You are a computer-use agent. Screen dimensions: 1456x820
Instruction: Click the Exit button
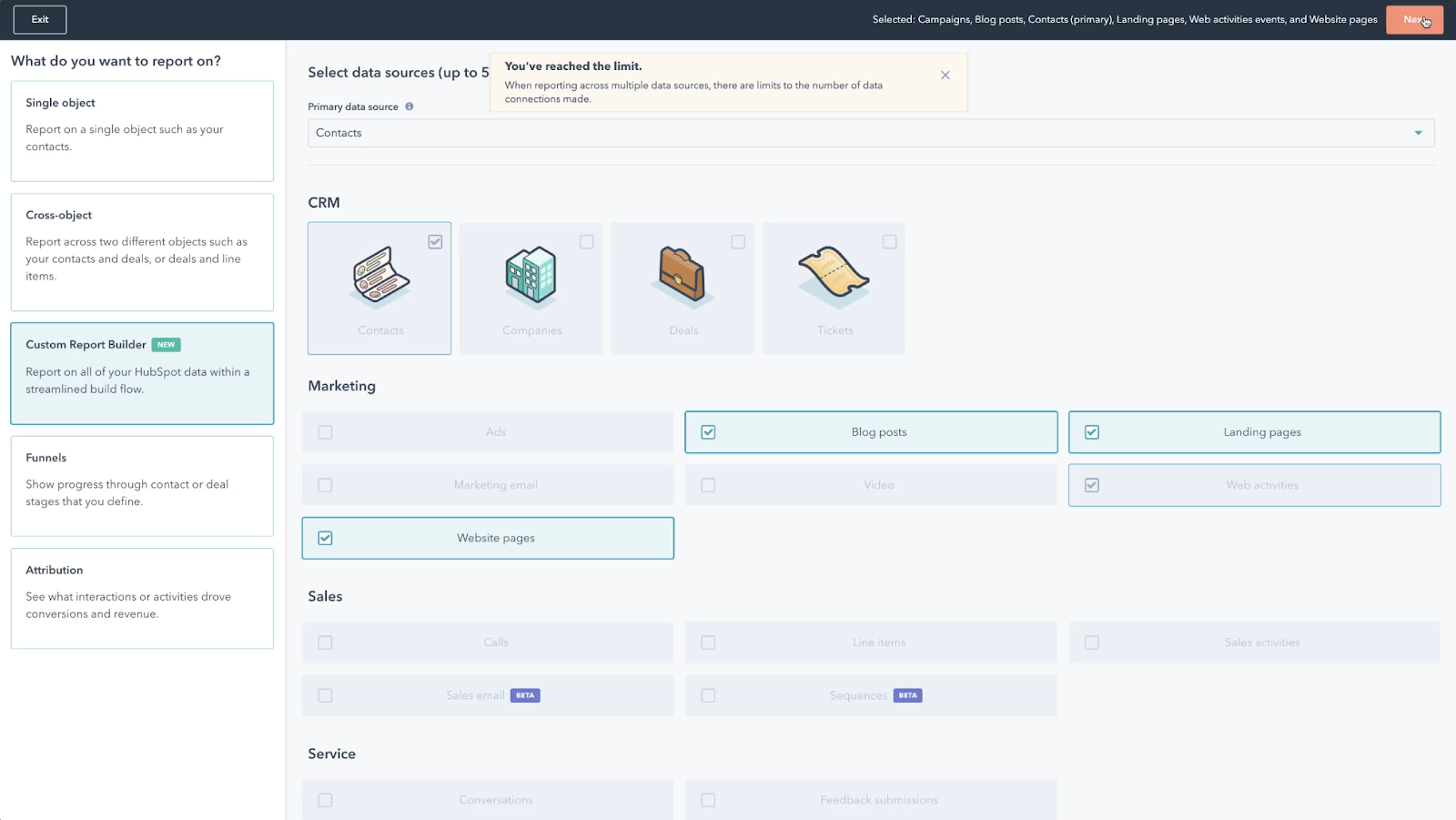point(40,19)
